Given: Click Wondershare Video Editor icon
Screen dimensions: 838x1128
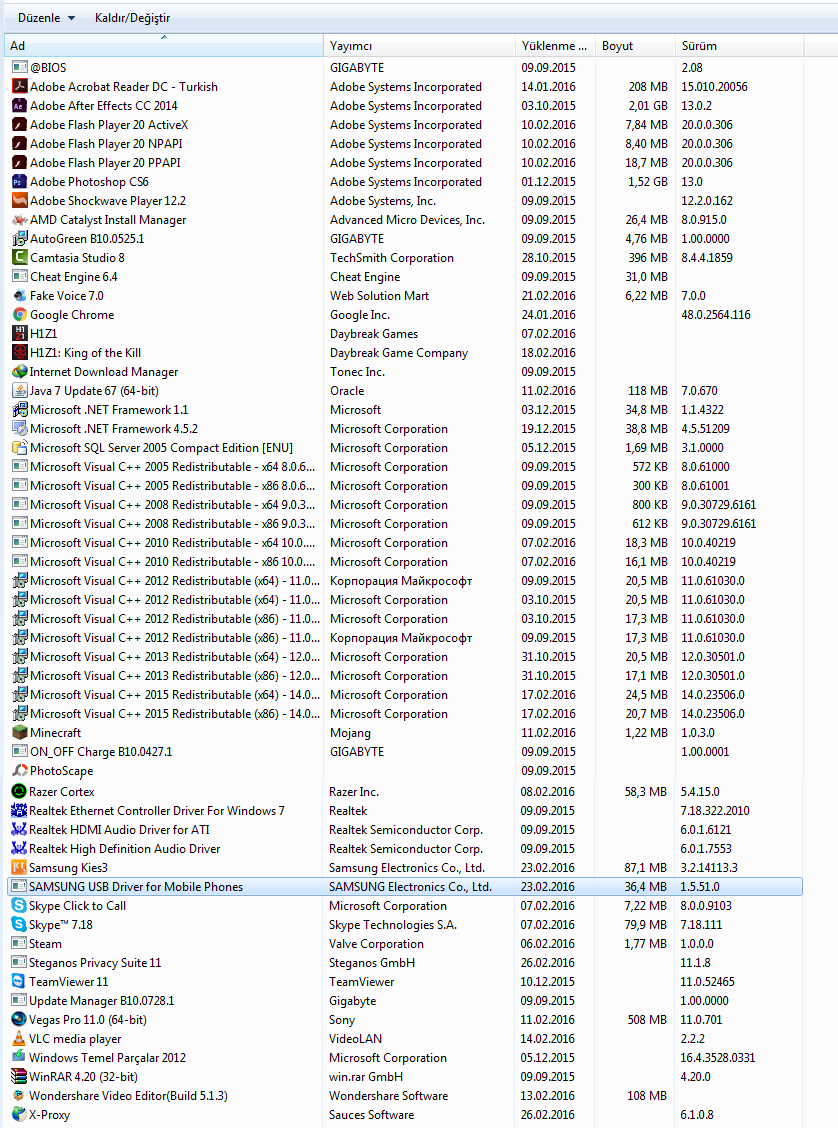Looking at the screenshot, I should (x=19, y=1096).
